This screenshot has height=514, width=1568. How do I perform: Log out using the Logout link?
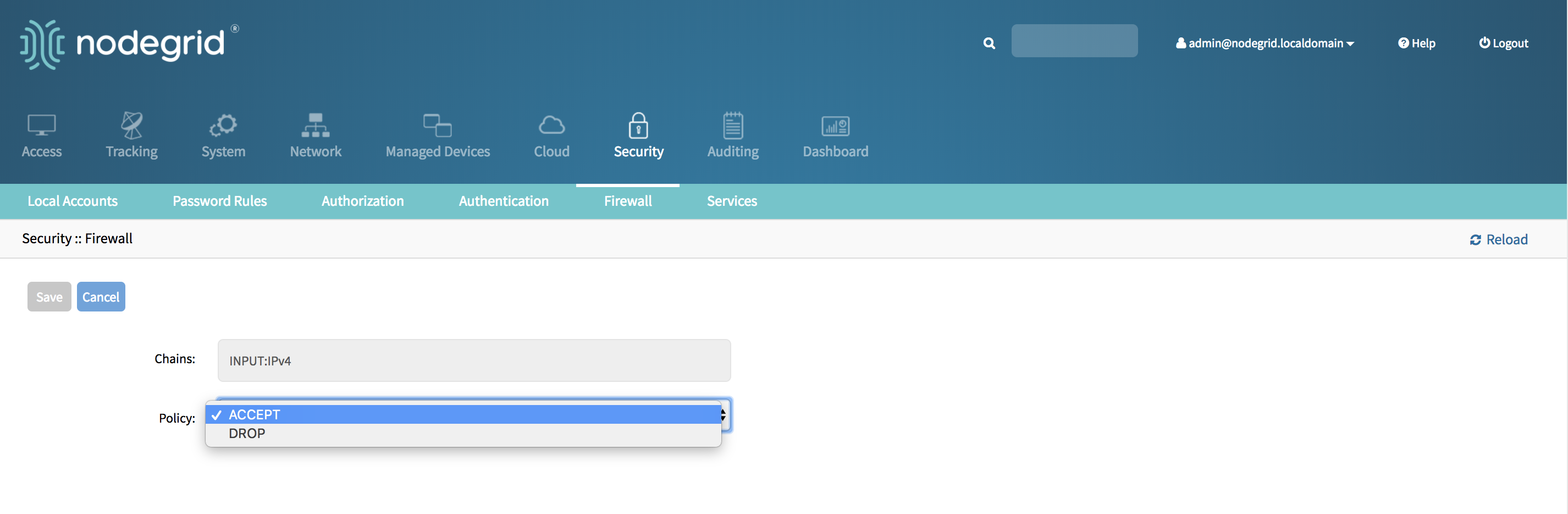coord(1504,43)
